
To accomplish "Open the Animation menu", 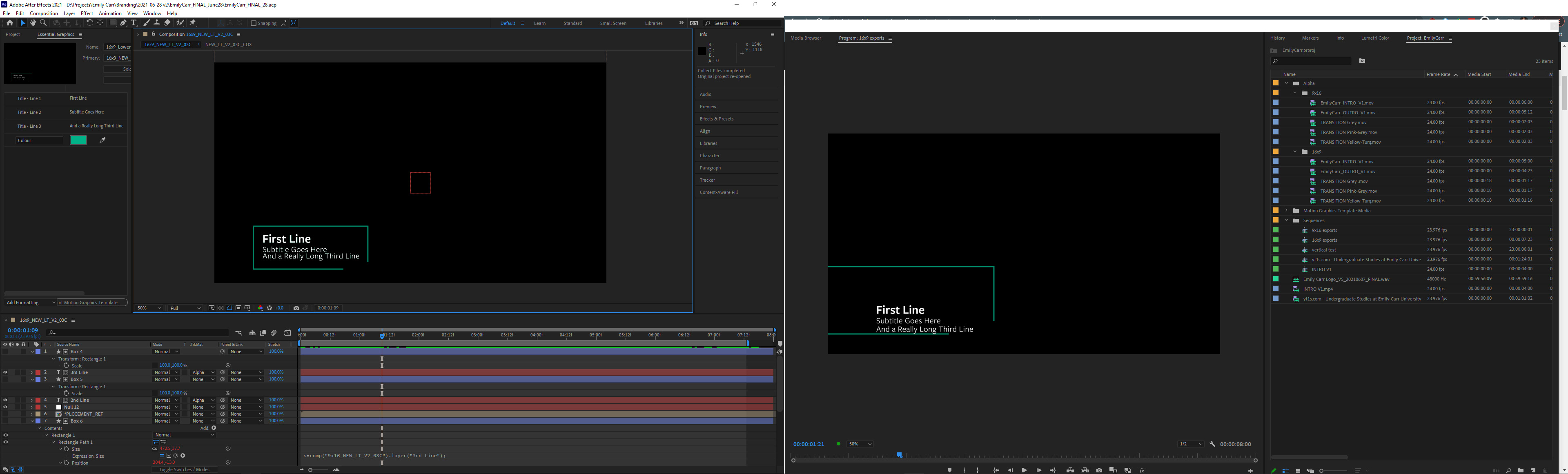I will point(110,13).
